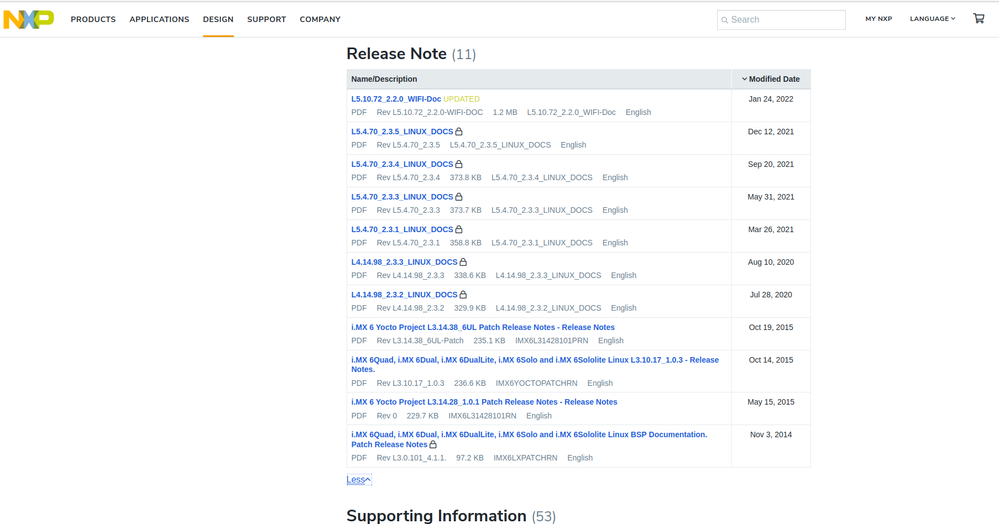Click lock icon beside L5.4.70_2.3.4_LINUX_DOCS
999x524 pixels.
tap(459, 164)
